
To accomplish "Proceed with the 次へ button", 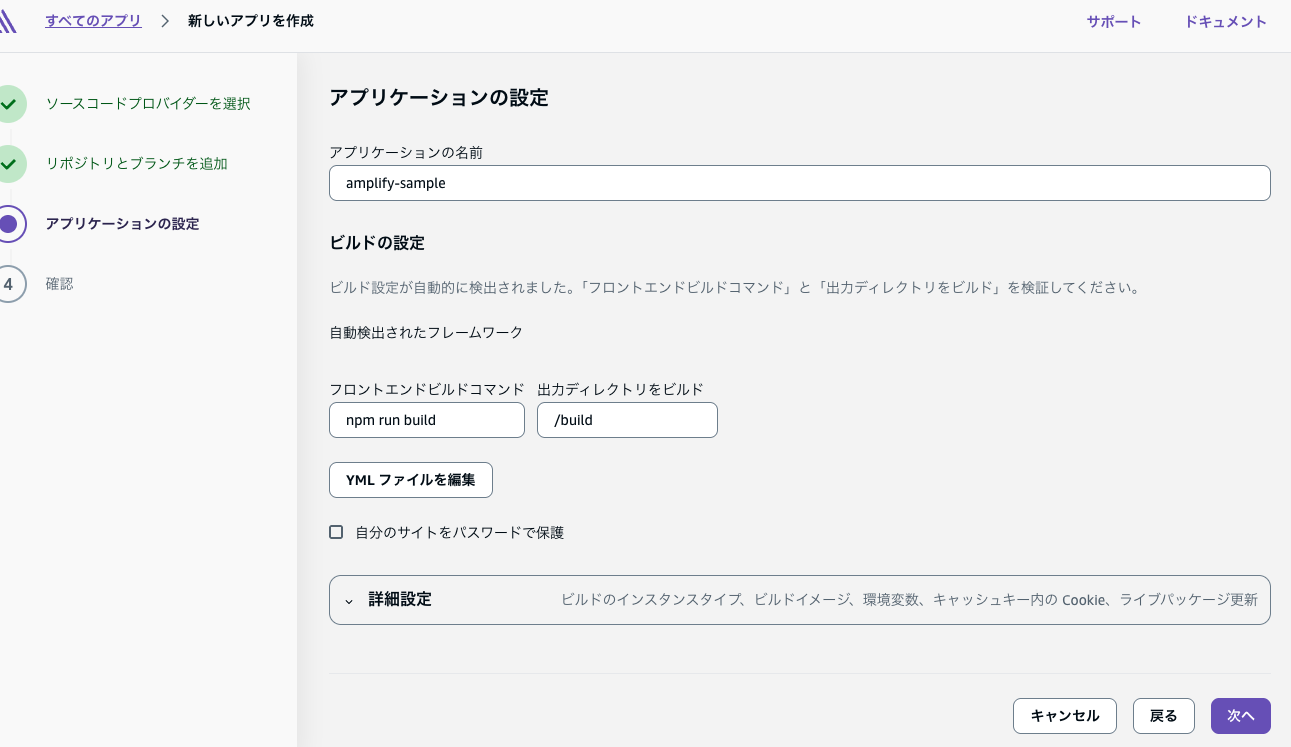I will (1240, 716).
